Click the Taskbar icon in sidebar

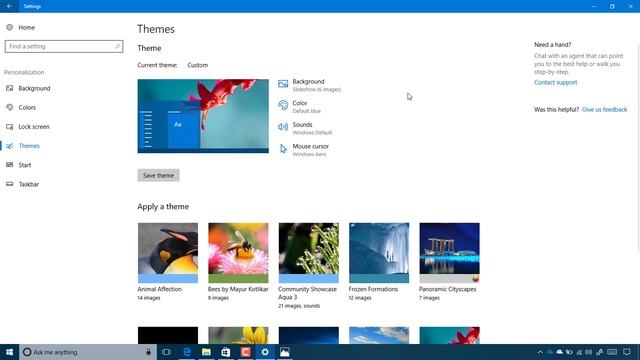pyautogui.click(x=9, y=184)
